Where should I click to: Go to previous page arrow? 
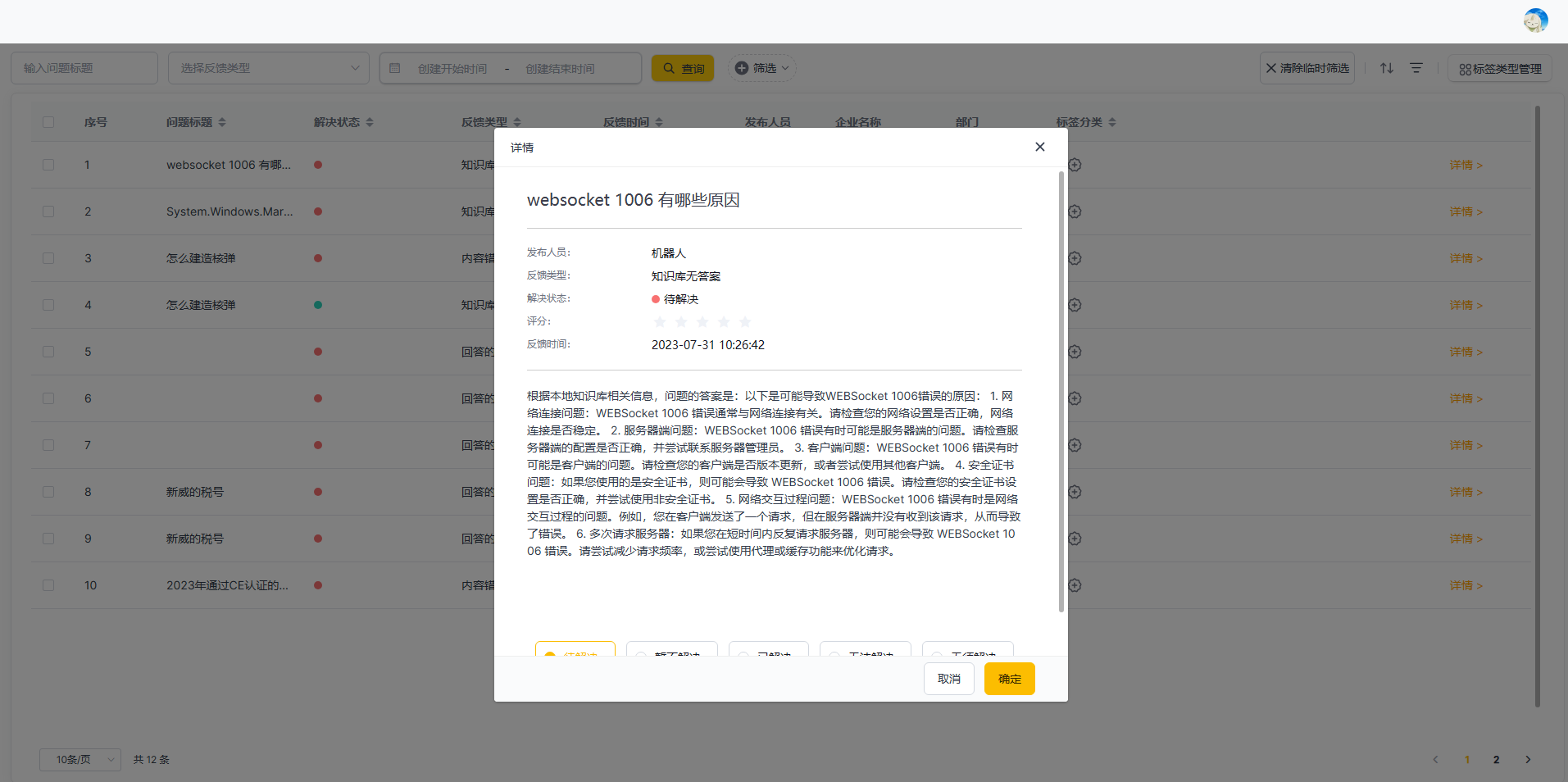point(1435,760)
